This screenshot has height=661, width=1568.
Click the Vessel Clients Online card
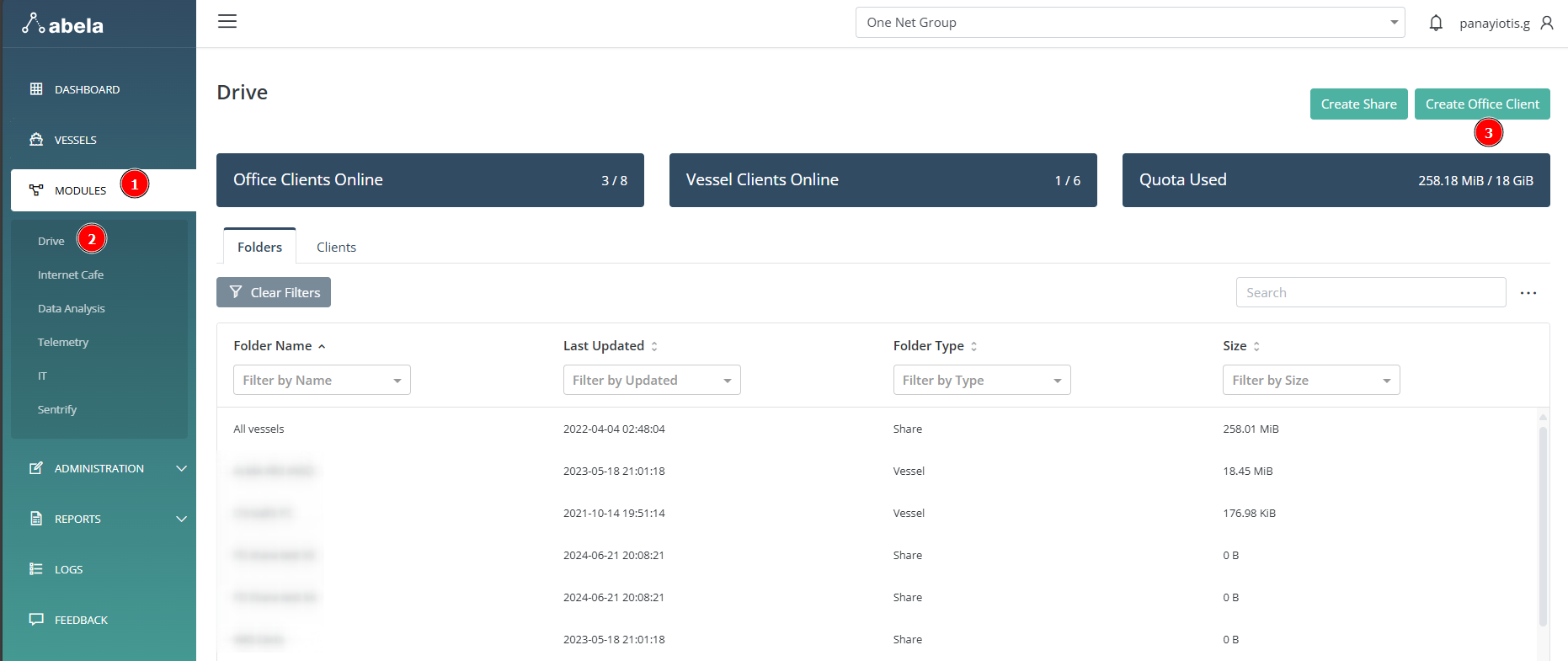pos(883,180)
